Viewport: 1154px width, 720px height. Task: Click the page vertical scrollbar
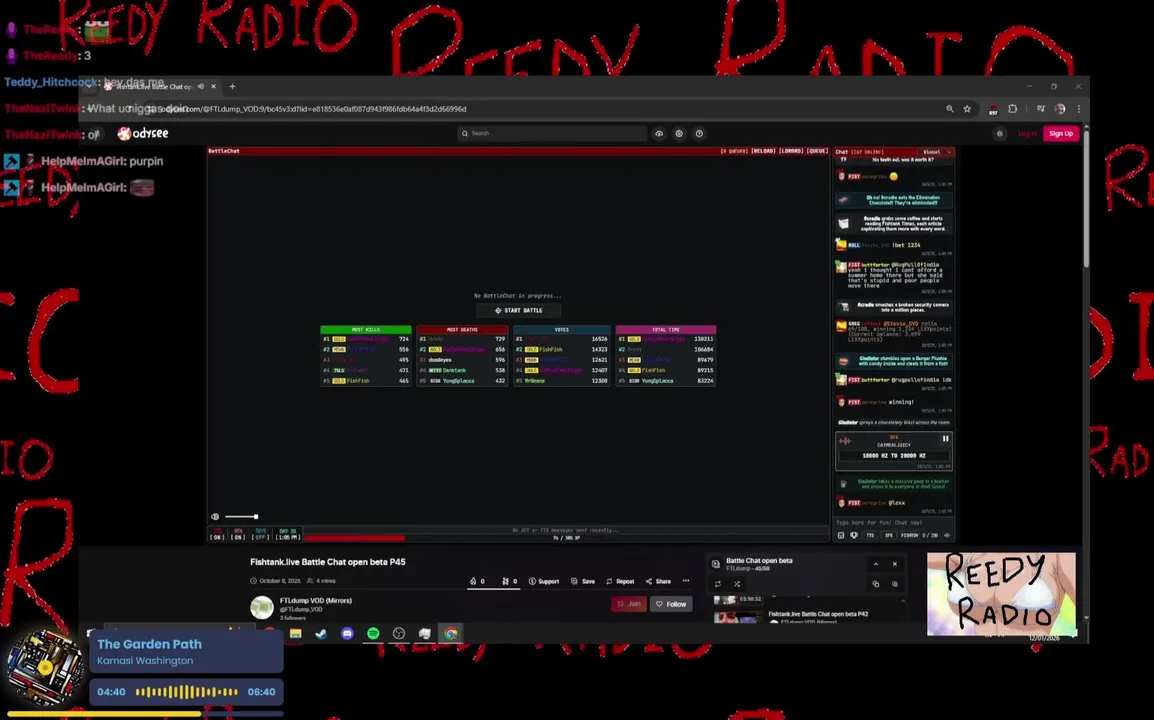(x=1086, y=199)
